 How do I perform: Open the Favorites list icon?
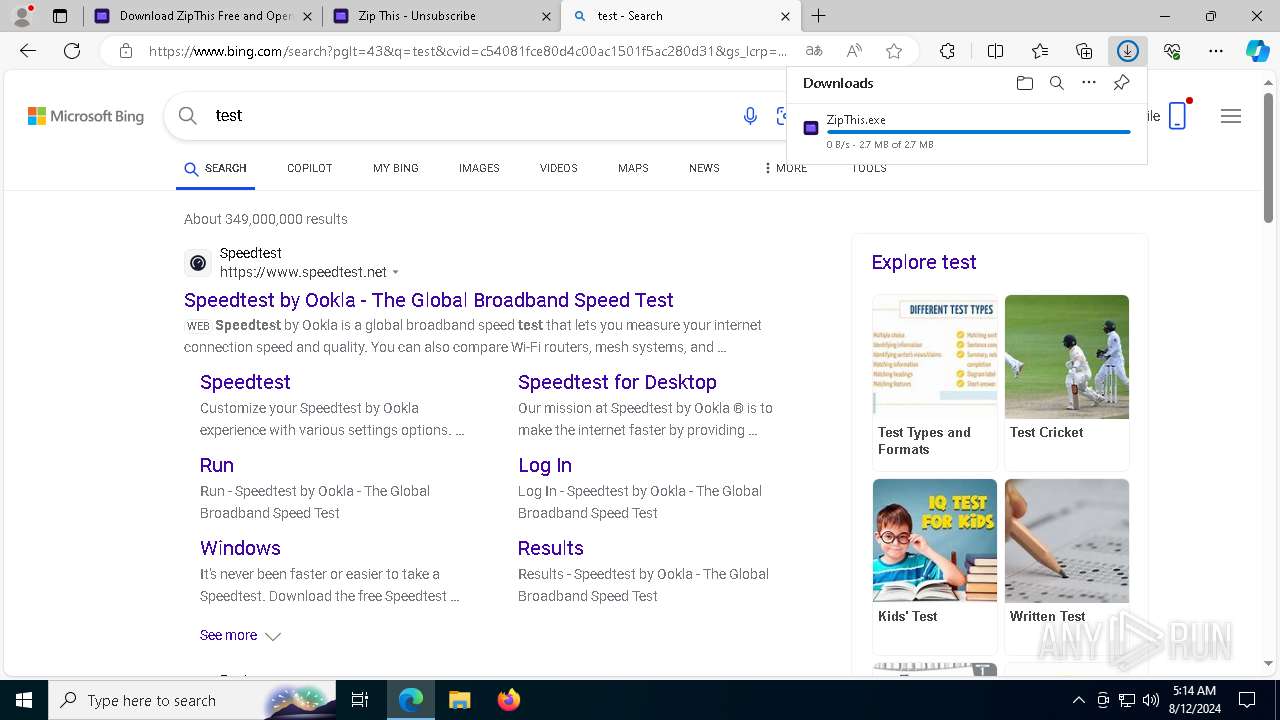(1040, 51)
